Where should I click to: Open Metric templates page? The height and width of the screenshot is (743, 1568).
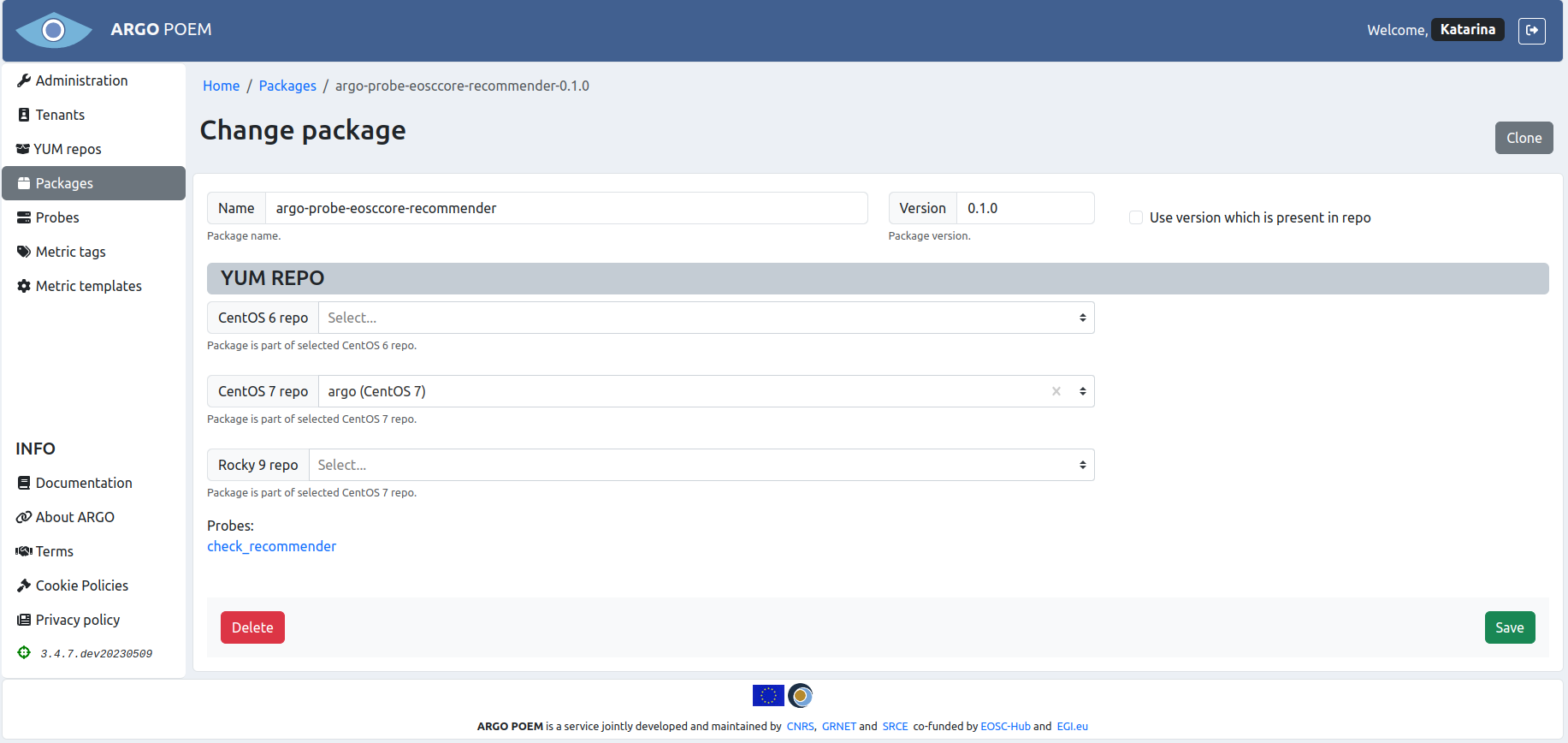pos(94,286)
